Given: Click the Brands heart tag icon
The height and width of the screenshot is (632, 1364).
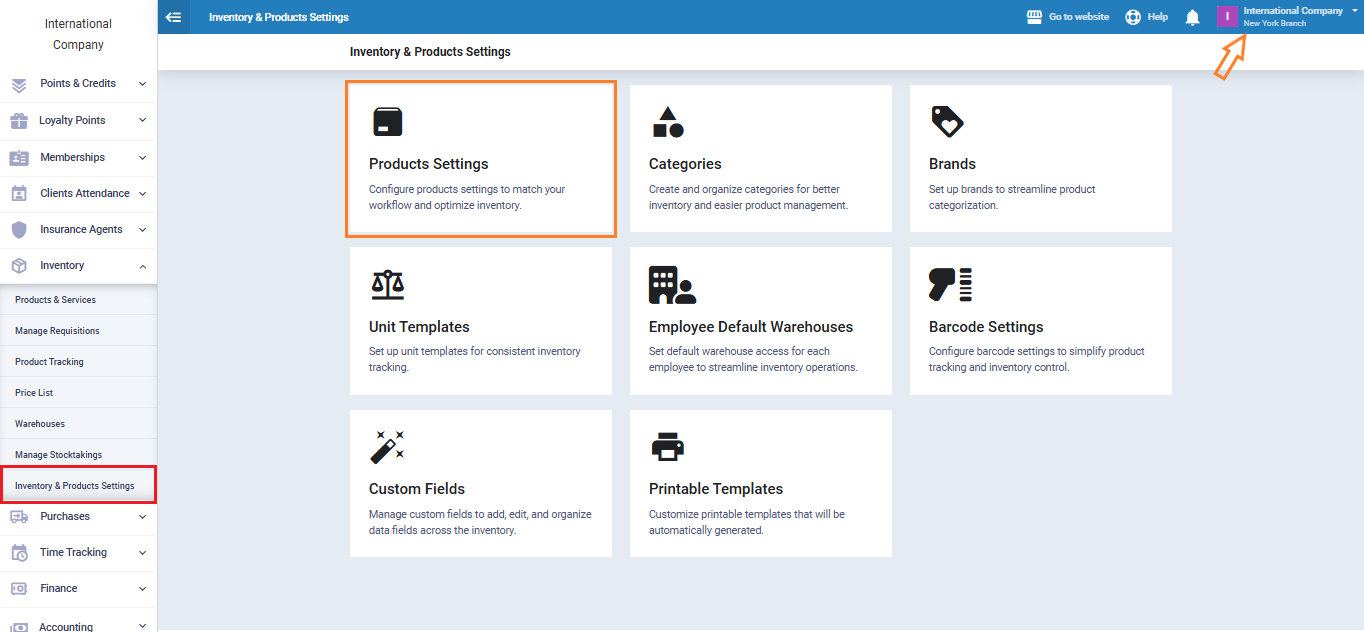Looking at the screenshot, I should coord(947,122).
